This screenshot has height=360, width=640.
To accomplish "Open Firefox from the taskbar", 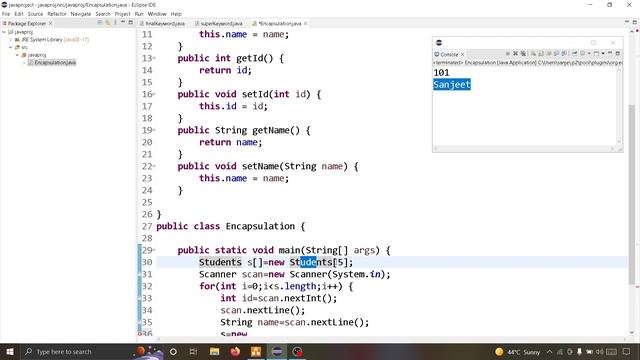I will (235, 351).
